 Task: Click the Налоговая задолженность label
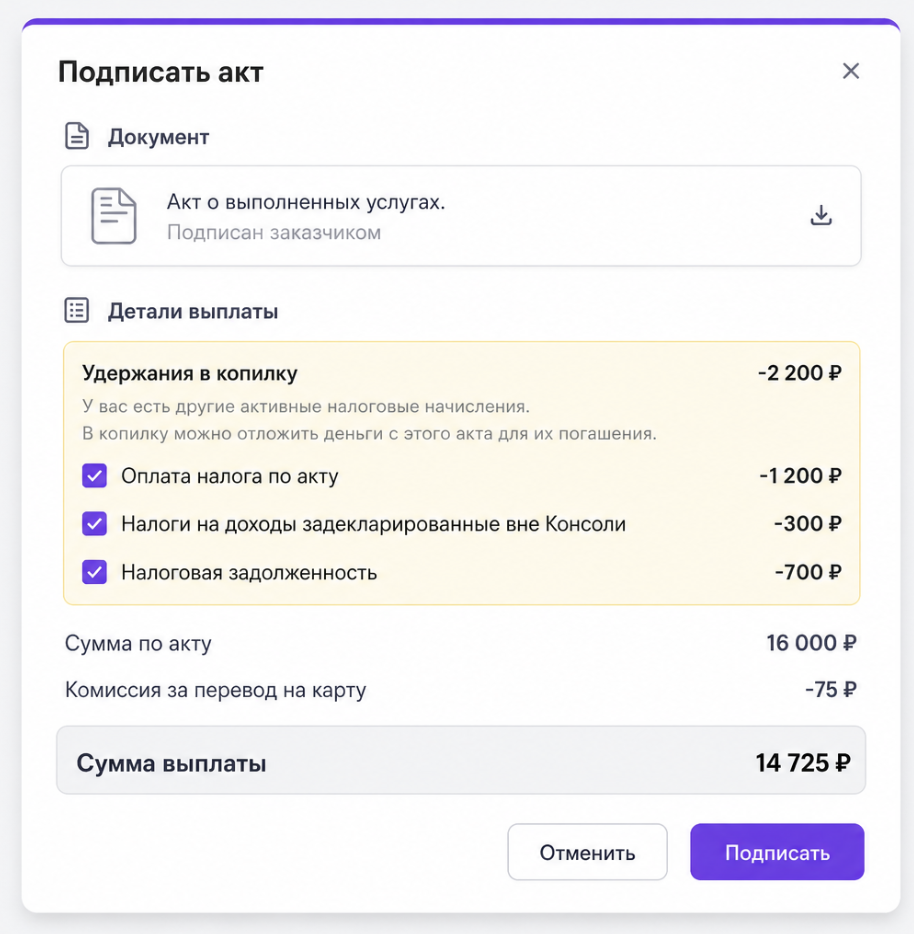tap(249, 572)
